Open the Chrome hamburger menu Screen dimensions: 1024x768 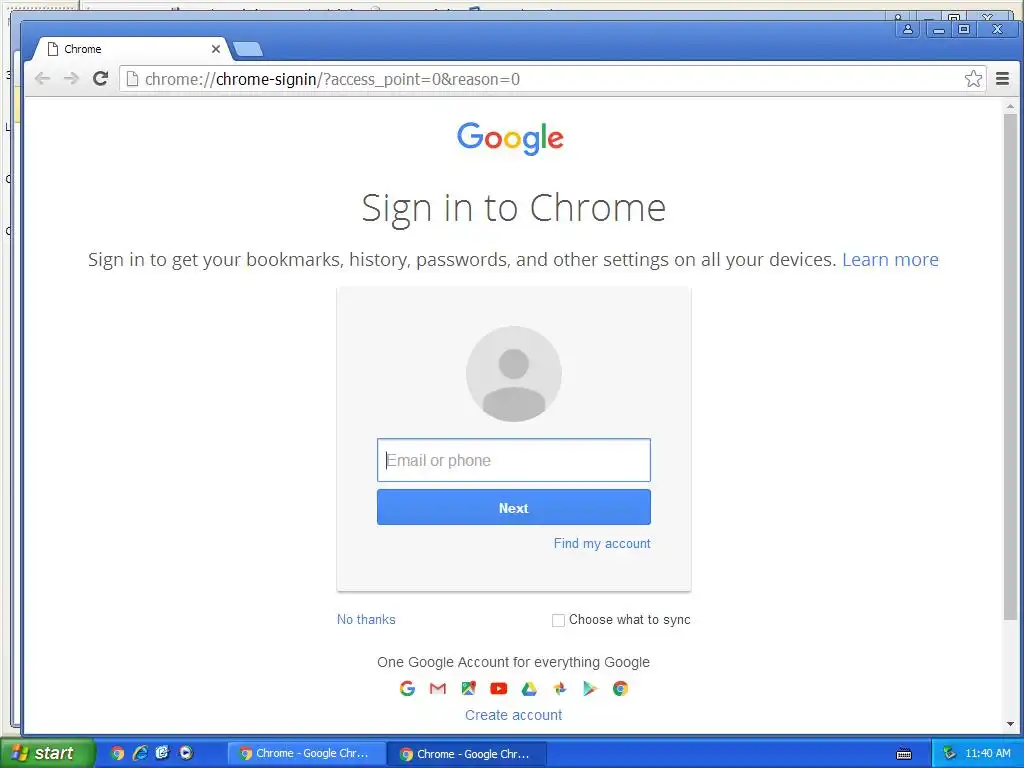[x=1002, y=79]
